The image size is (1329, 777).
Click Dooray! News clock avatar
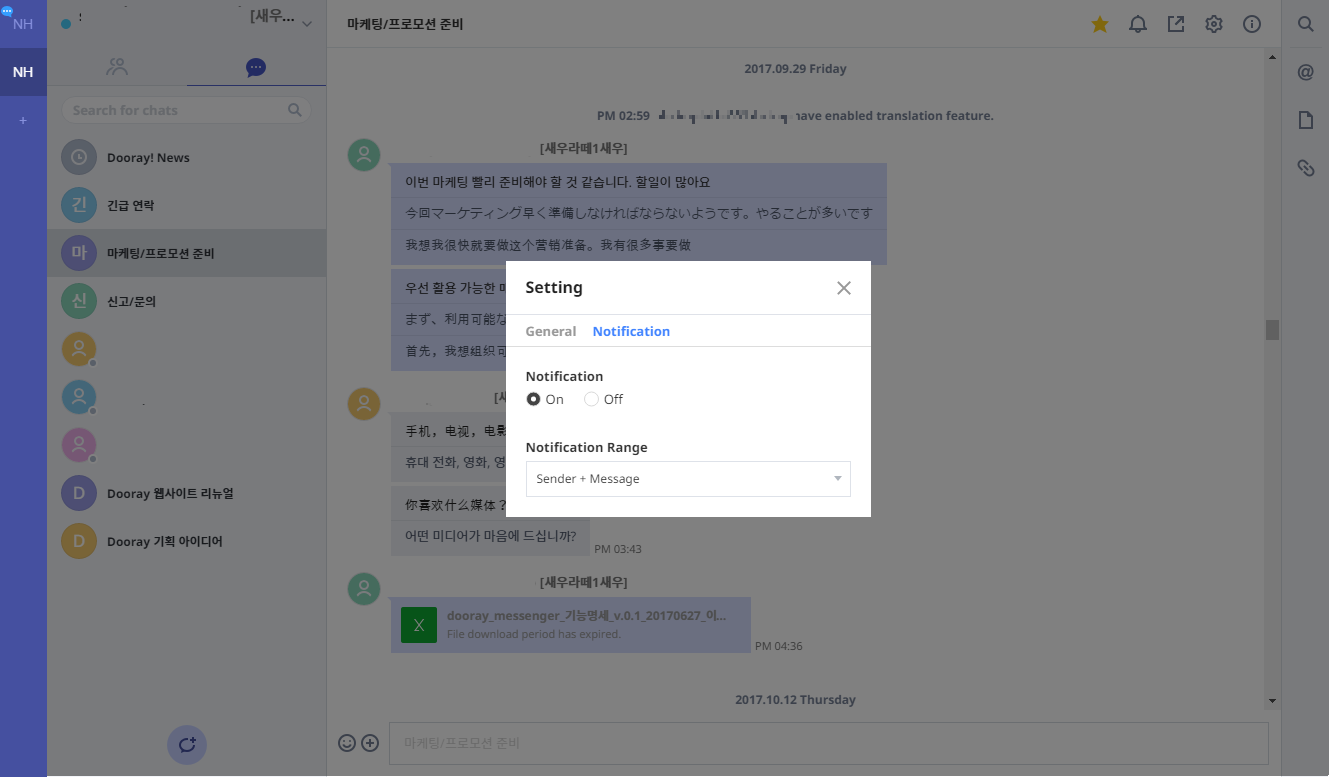tap(79, 158)
